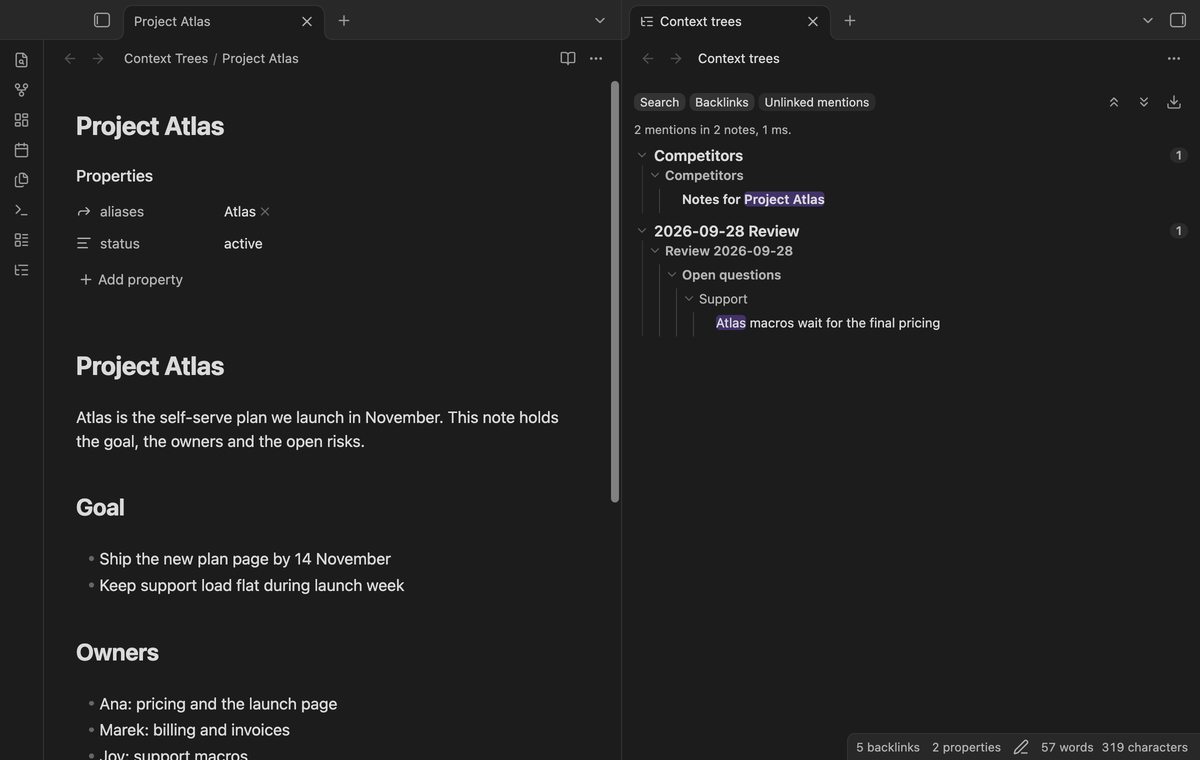Click the status property name
This screenshot has width=1200, height=760.
pos(120,244)
